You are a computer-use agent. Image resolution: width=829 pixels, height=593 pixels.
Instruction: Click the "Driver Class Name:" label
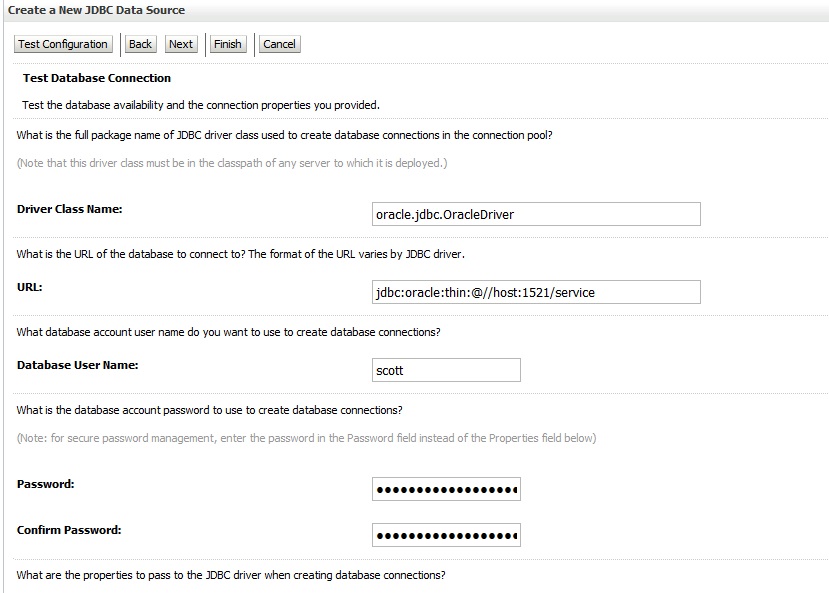pyautogui.click(x=69, y=209)
